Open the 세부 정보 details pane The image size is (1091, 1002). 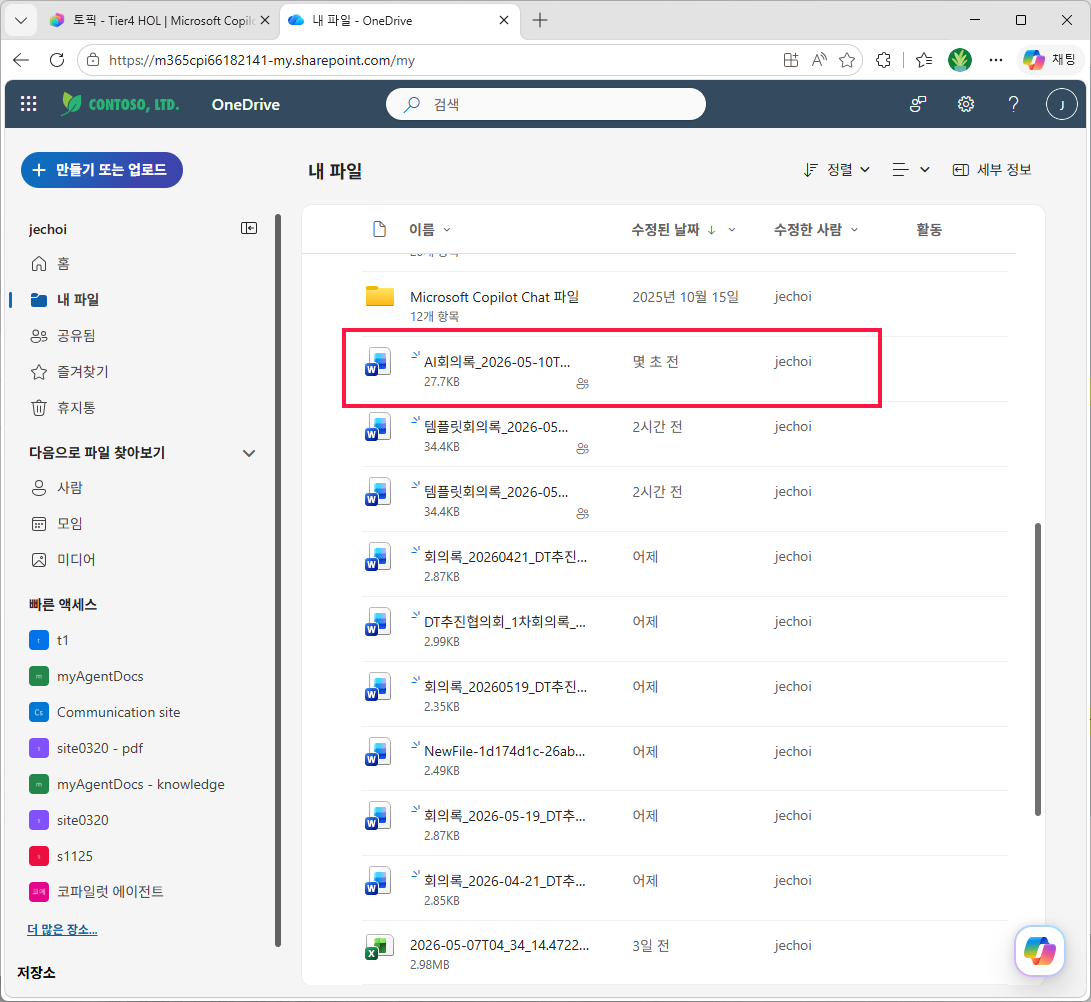pyautogui.click(x=992, y=170)
